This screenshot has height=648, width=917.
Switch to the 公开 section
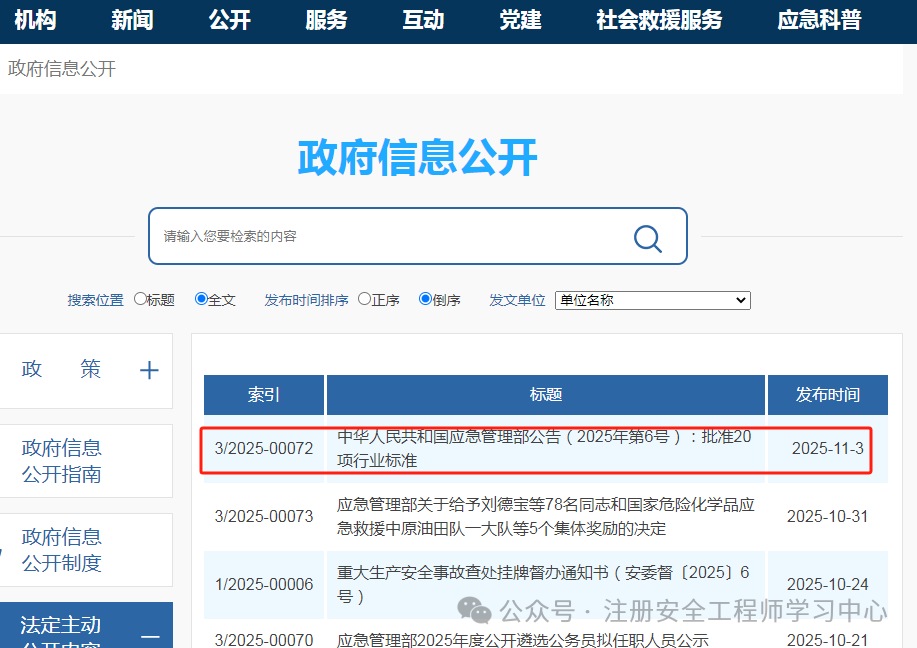pyautogui.click(x=229, y=20)
